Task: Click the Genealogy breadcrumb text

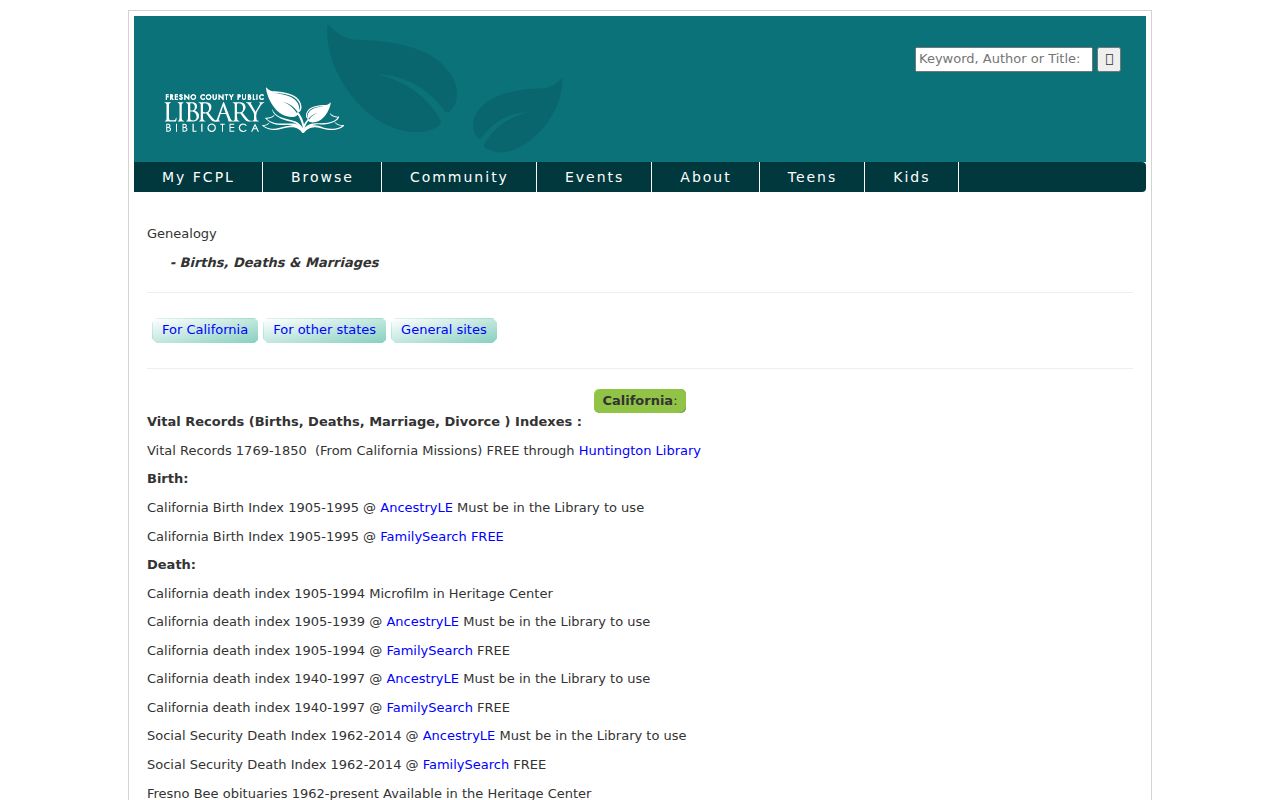Action: (x=182, y=234)
